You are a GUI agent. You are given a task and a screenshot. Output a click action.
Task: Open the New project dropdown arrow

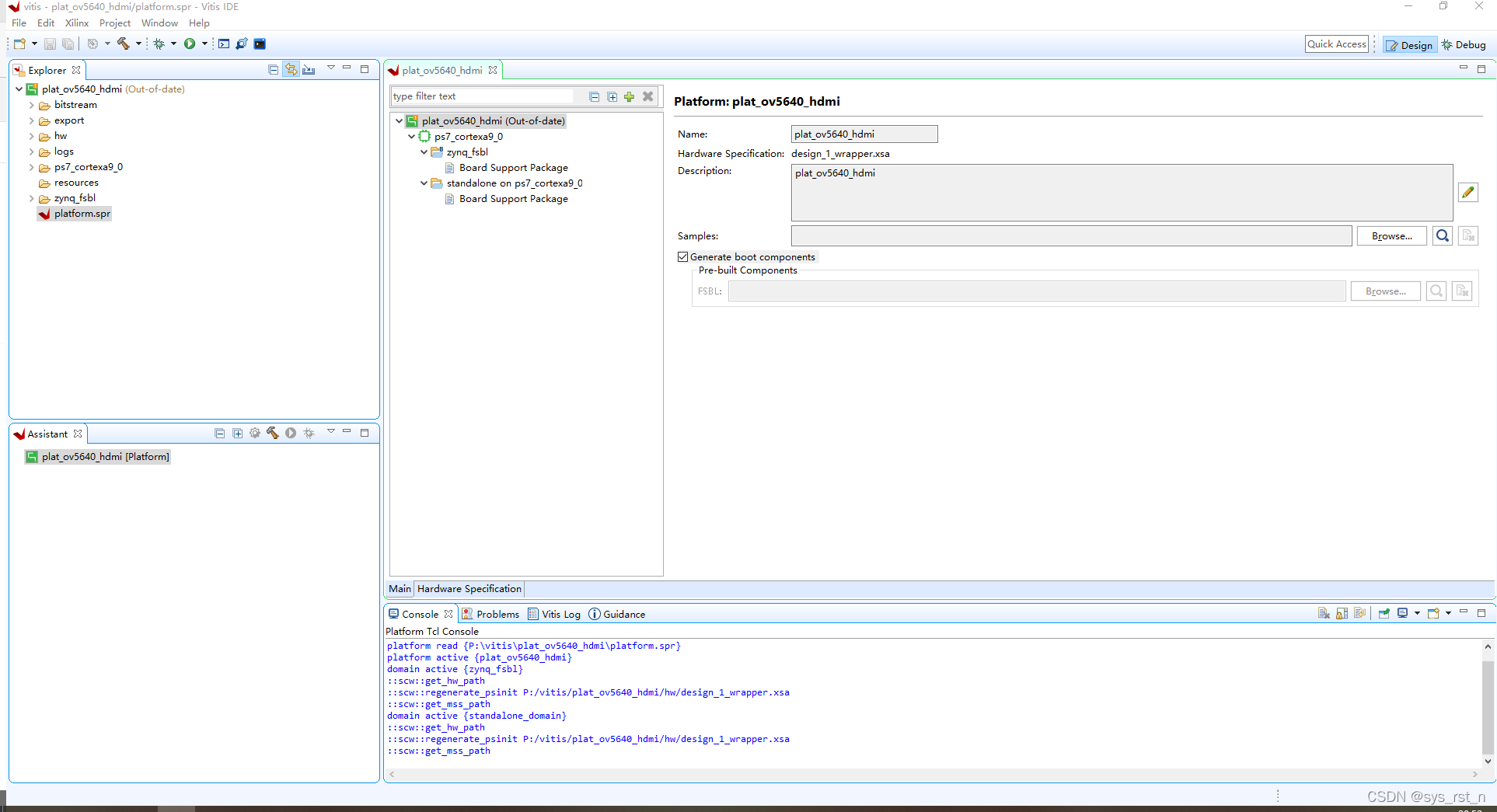tap(34, 44)
